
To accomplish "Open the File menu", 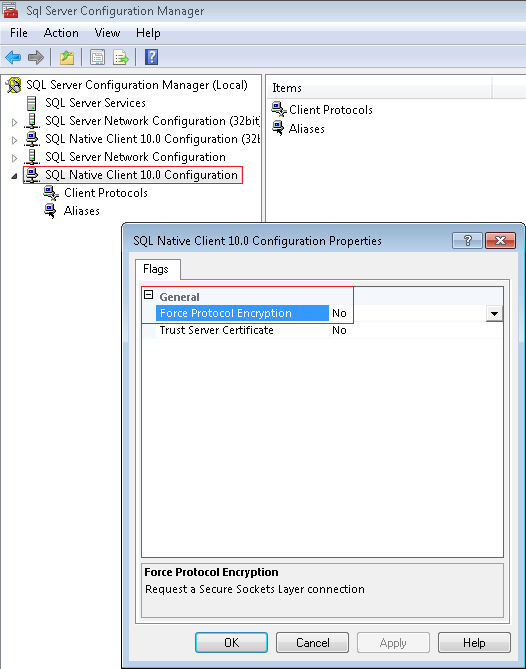I will point(19,33).
